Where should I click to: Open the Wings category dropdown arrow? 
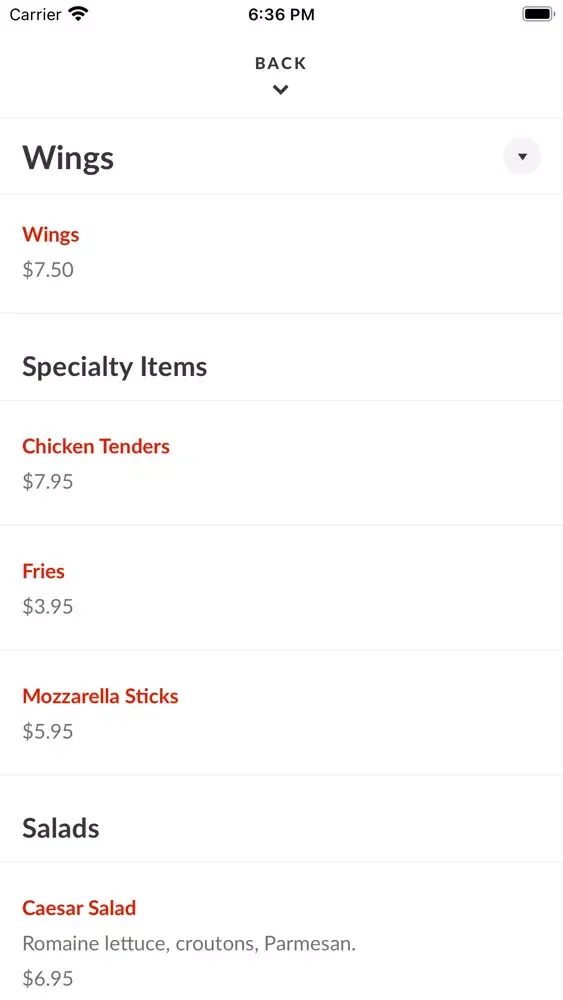point(522,156)
